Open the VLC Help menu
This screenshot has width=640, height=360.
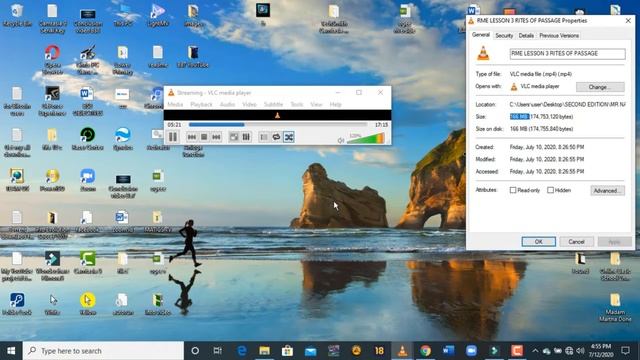[336, 104]
